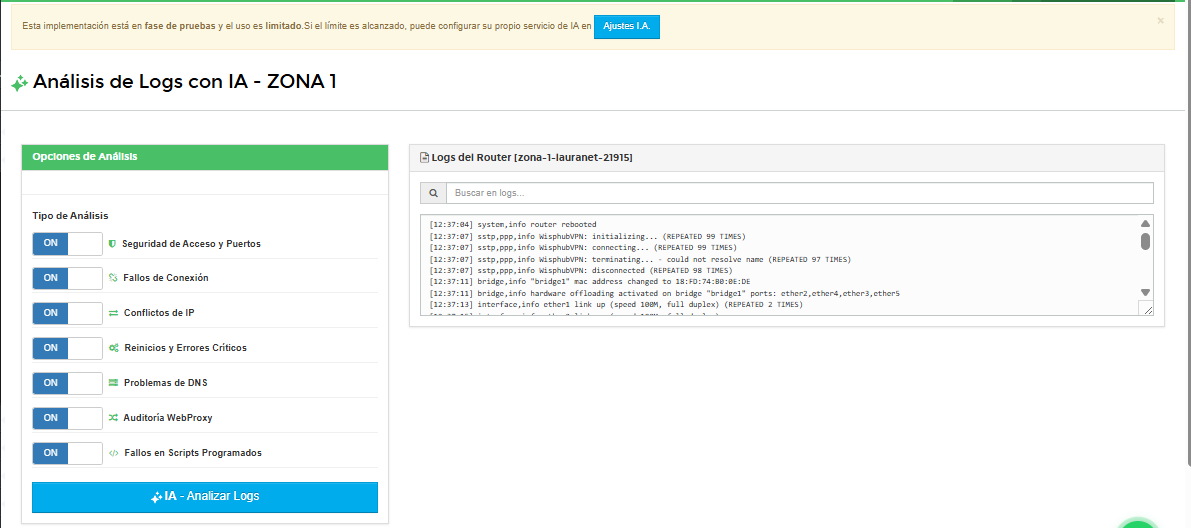Open Ajustes I.A. settings button
The width and height of the screenshot is (1191, 528).
pyautogui.click(x=626, y=27)
